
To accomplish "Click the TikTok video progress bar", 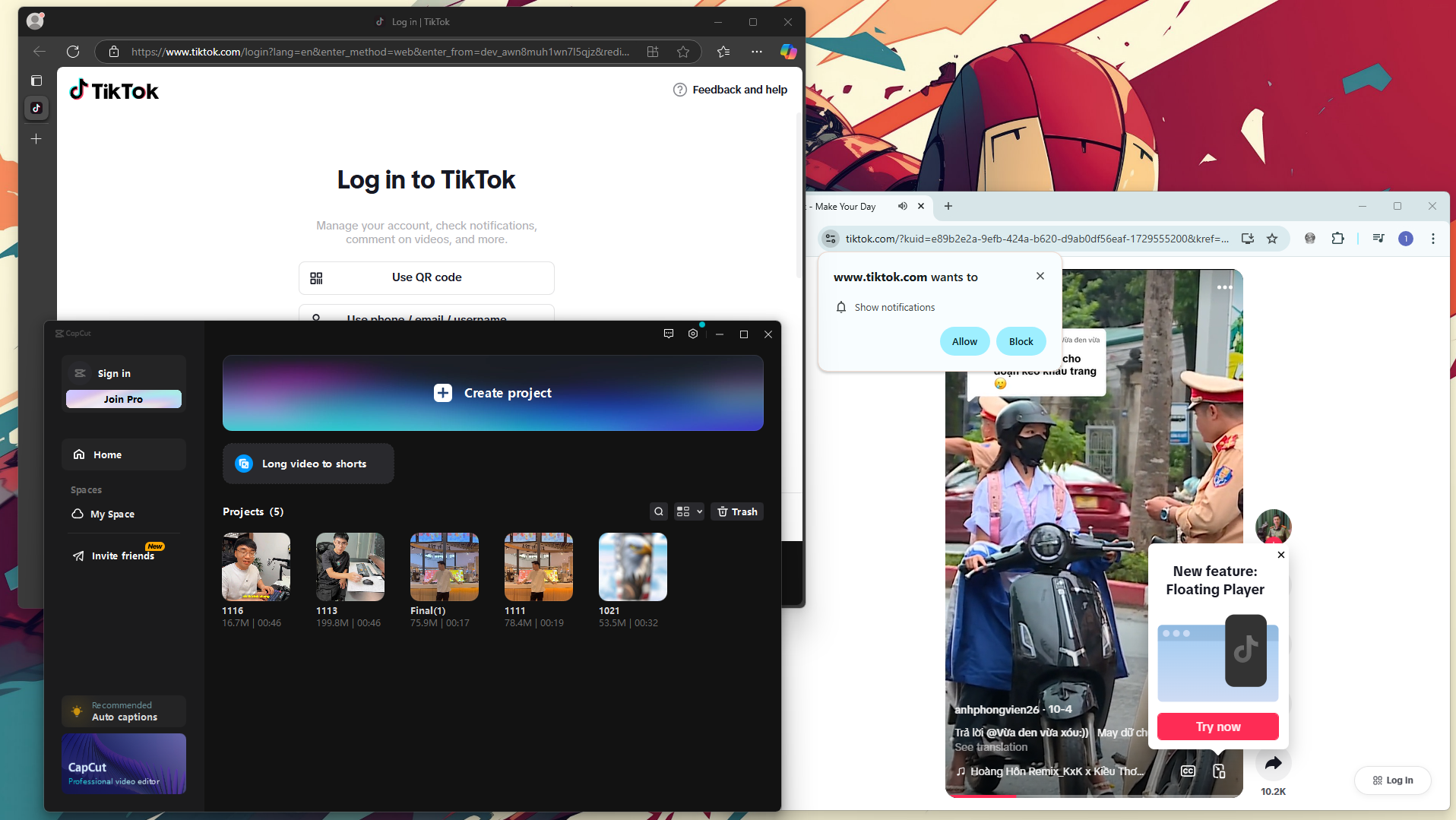I will coord(1093,795).
